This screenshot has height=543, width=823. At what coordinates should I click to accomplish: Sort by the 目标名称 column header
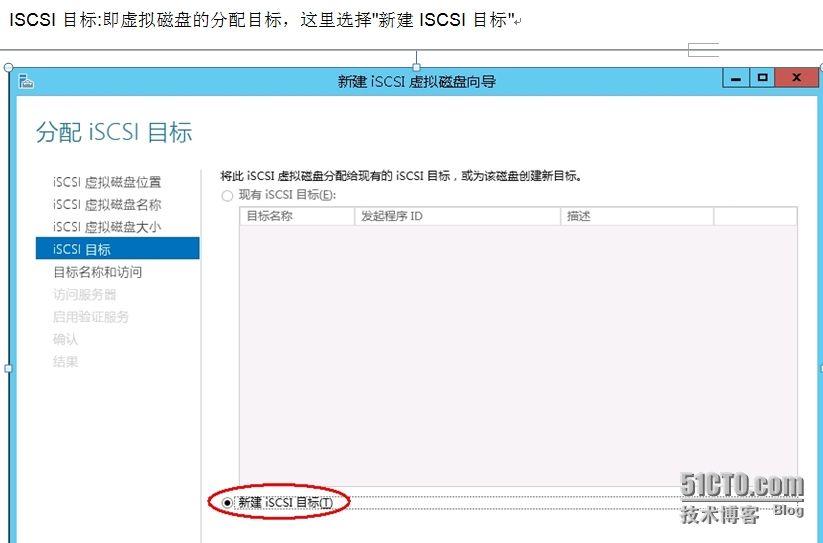point(297,216)
